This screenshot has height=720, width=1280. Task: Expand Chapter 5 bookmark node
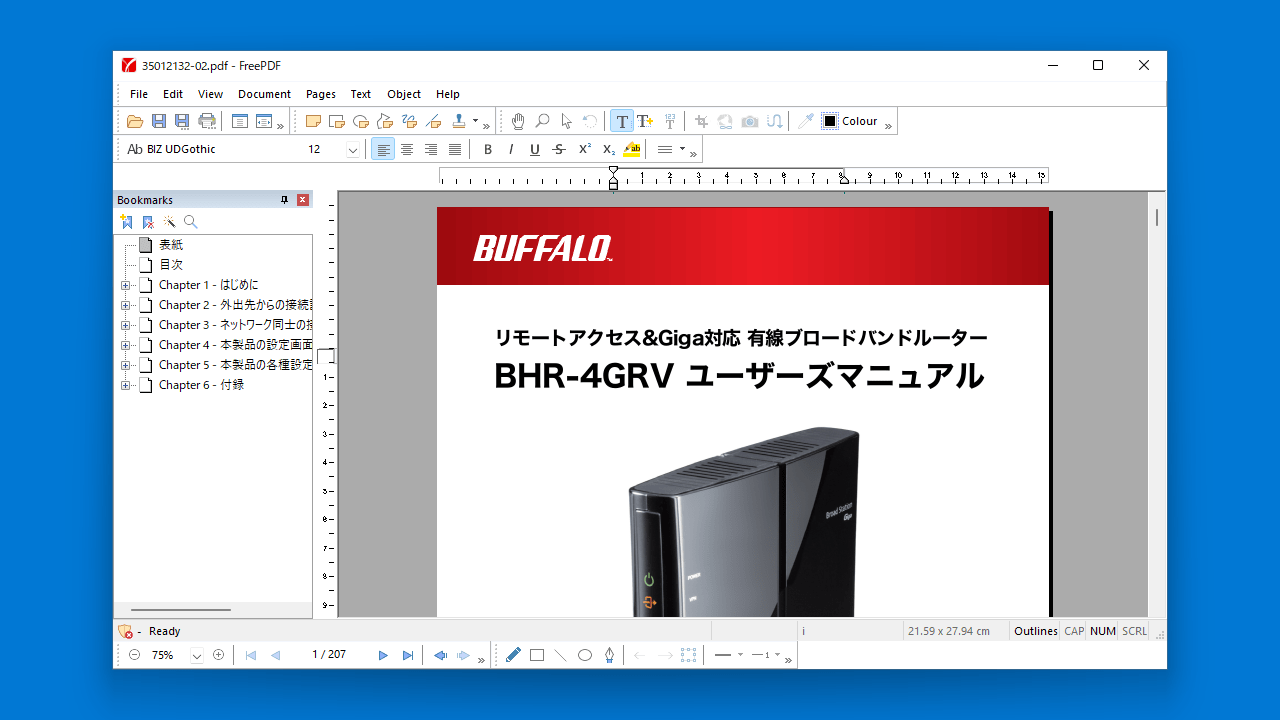pos(126,365)
